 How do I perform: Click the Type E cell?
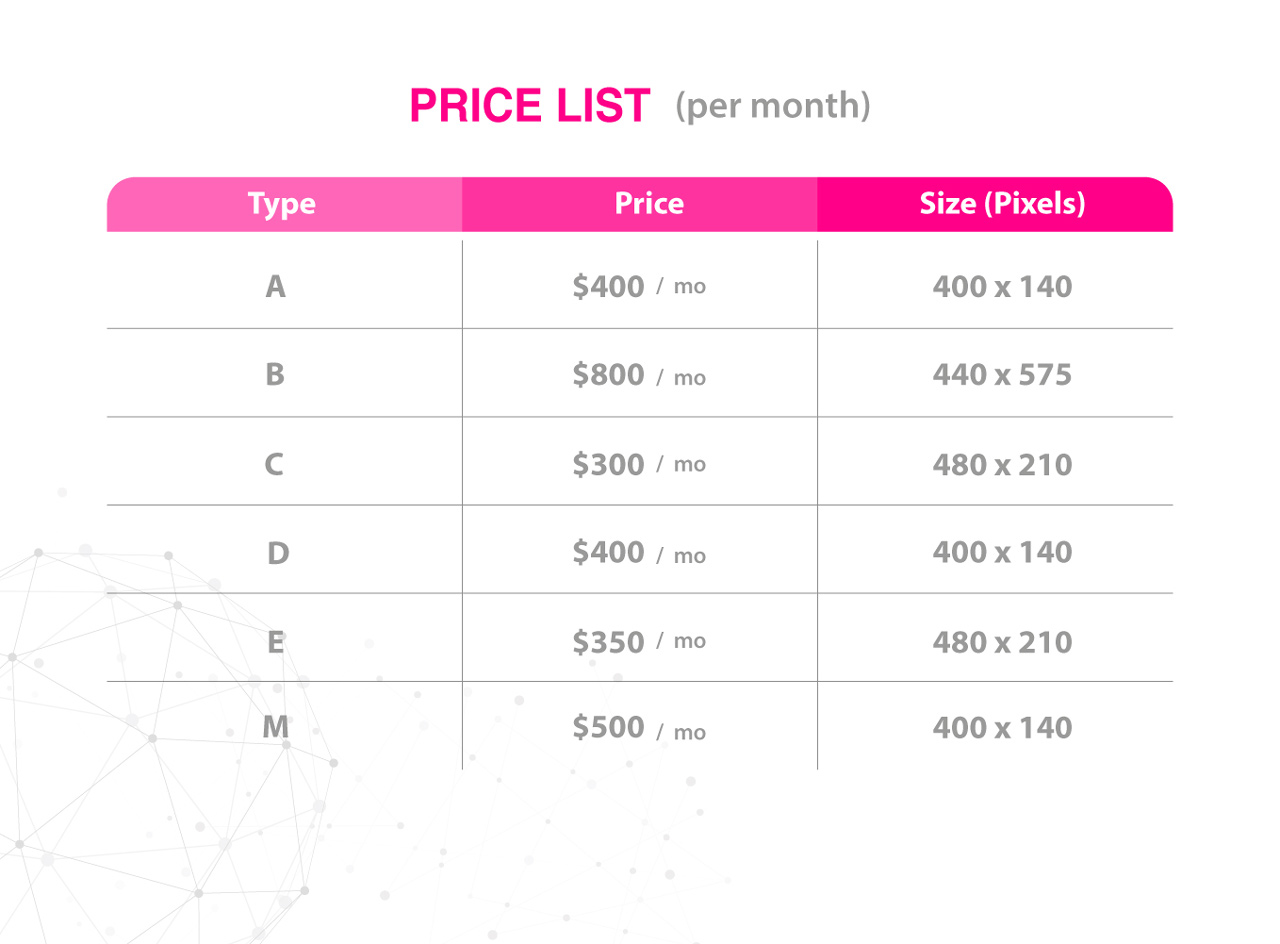pyautogui.click(x=276, y=640)
